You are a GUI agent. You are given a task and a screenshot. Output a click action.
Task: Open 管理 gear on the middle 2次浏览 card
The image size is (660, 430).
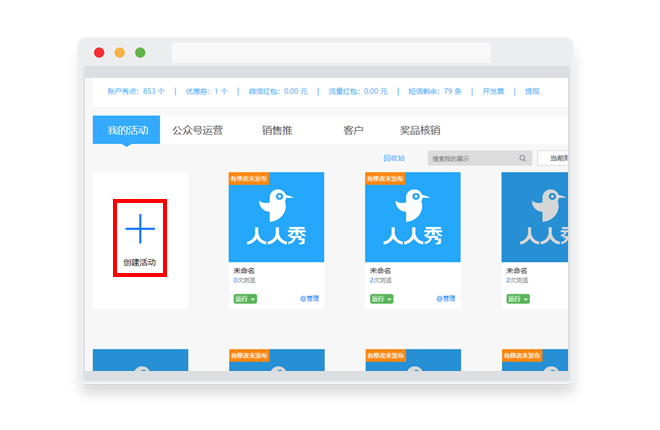tap(446, 299)
